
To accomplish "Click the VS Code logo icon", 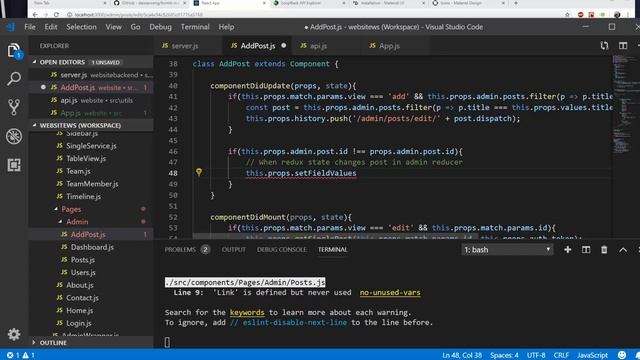I will tap(11, 27).
